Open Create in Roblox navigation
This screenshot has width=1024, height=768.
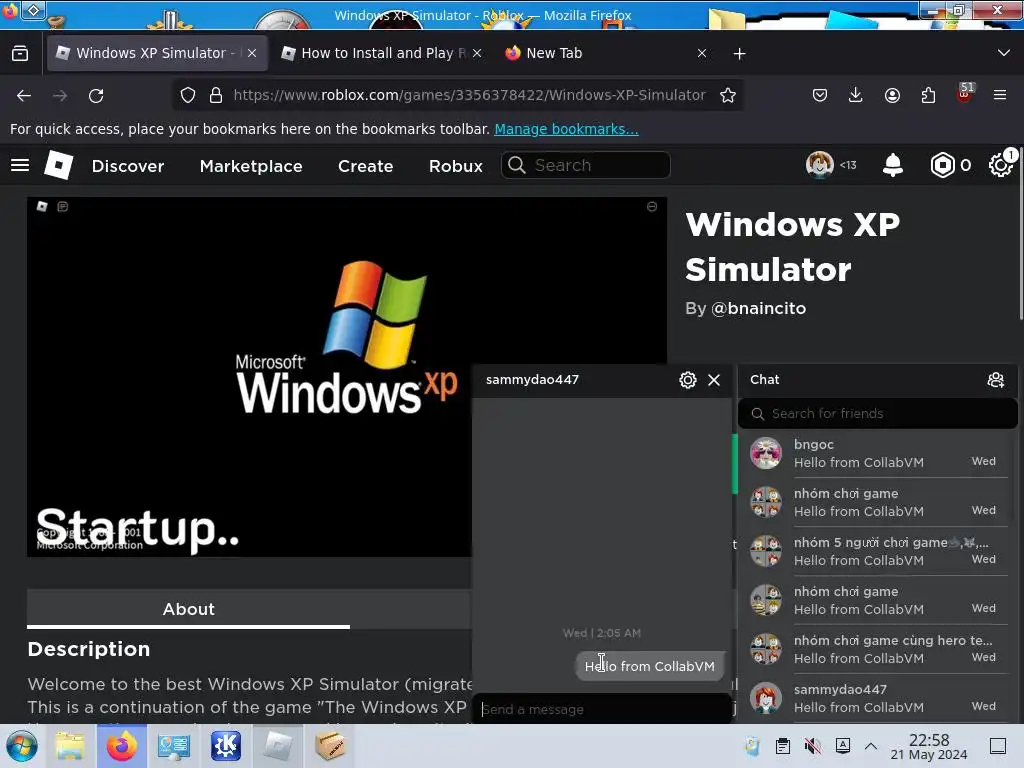pos(366,166)
